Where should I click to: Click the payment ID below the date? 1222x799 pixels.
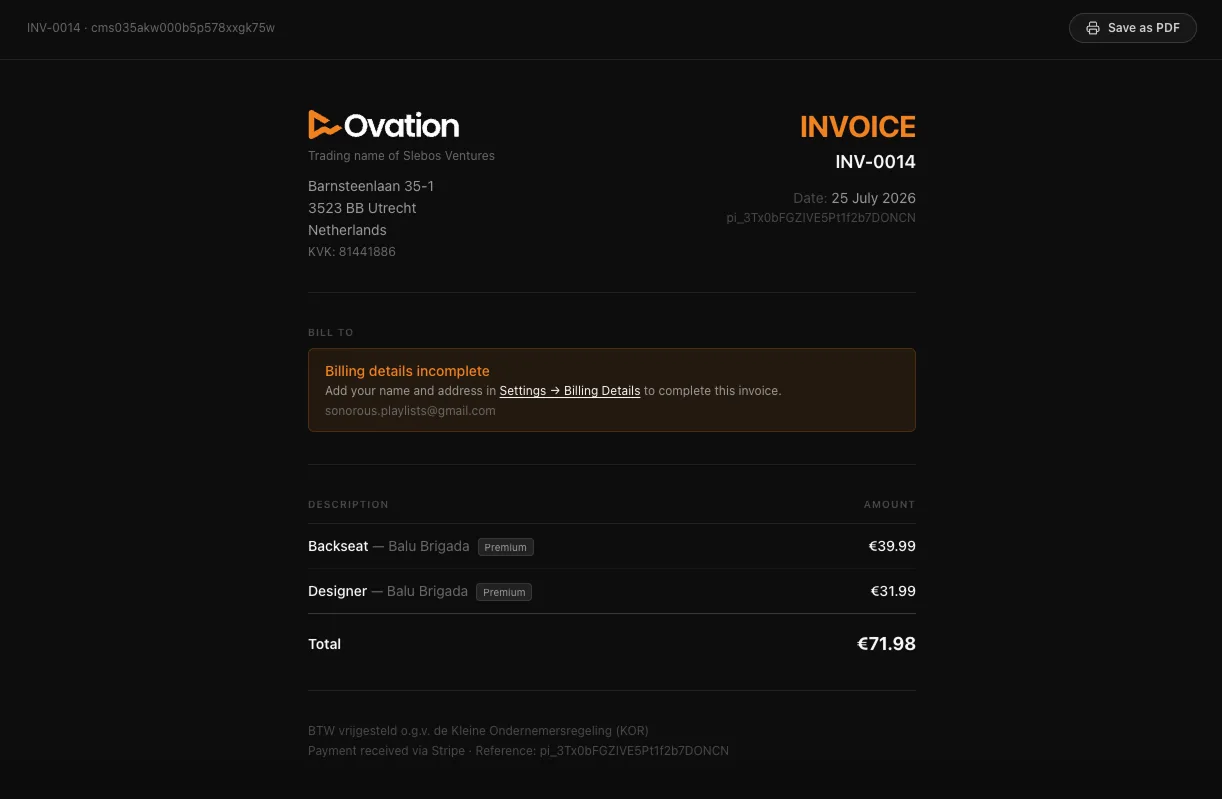(x=821, y=218)
